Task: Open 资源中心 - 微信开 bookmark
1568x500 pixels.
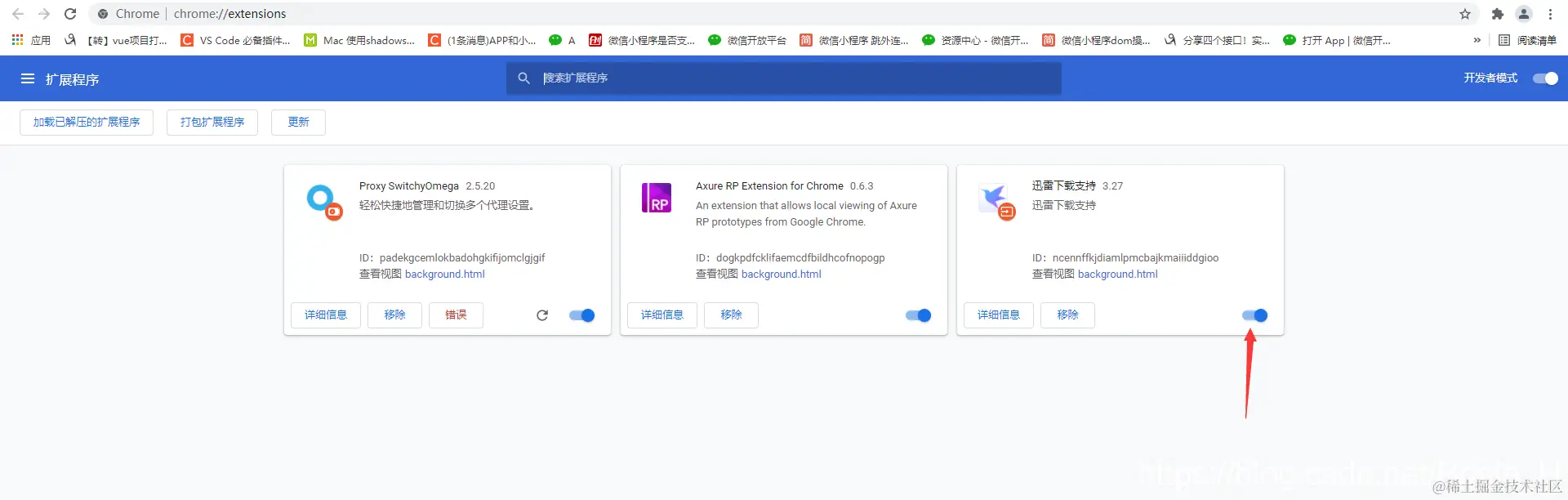Action: (975, 40)
